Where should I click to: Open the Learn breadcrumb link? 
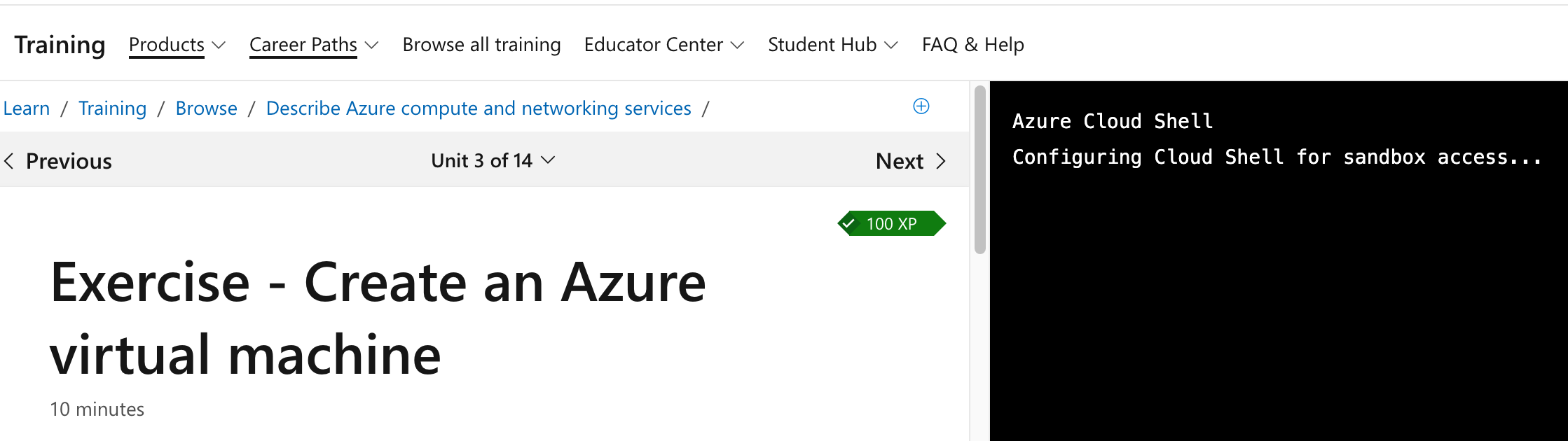click(27, 108)
